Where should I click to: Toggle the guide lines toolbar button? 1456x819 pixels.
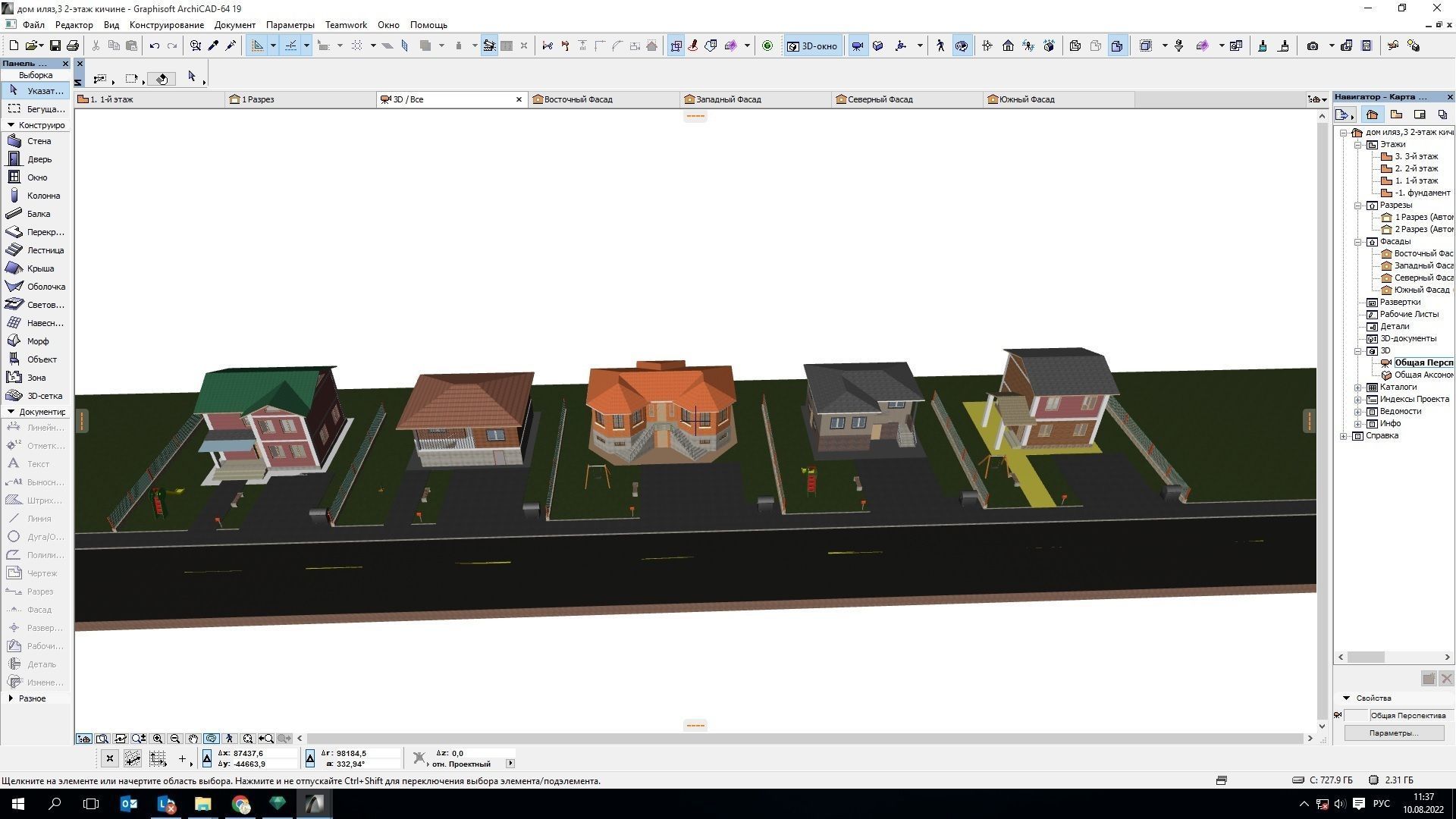click(x=258, y=46)
